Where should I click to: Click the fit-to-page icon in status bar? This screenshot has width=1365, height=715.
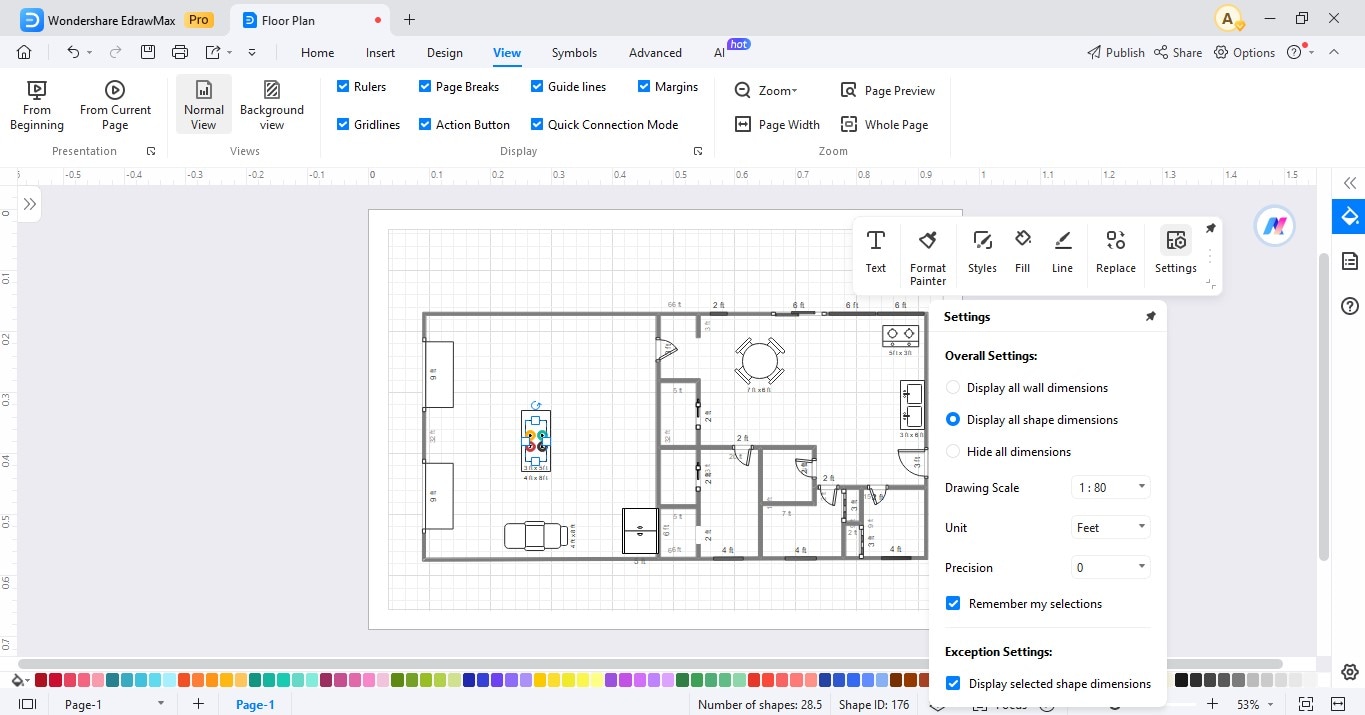(1306, 704)
